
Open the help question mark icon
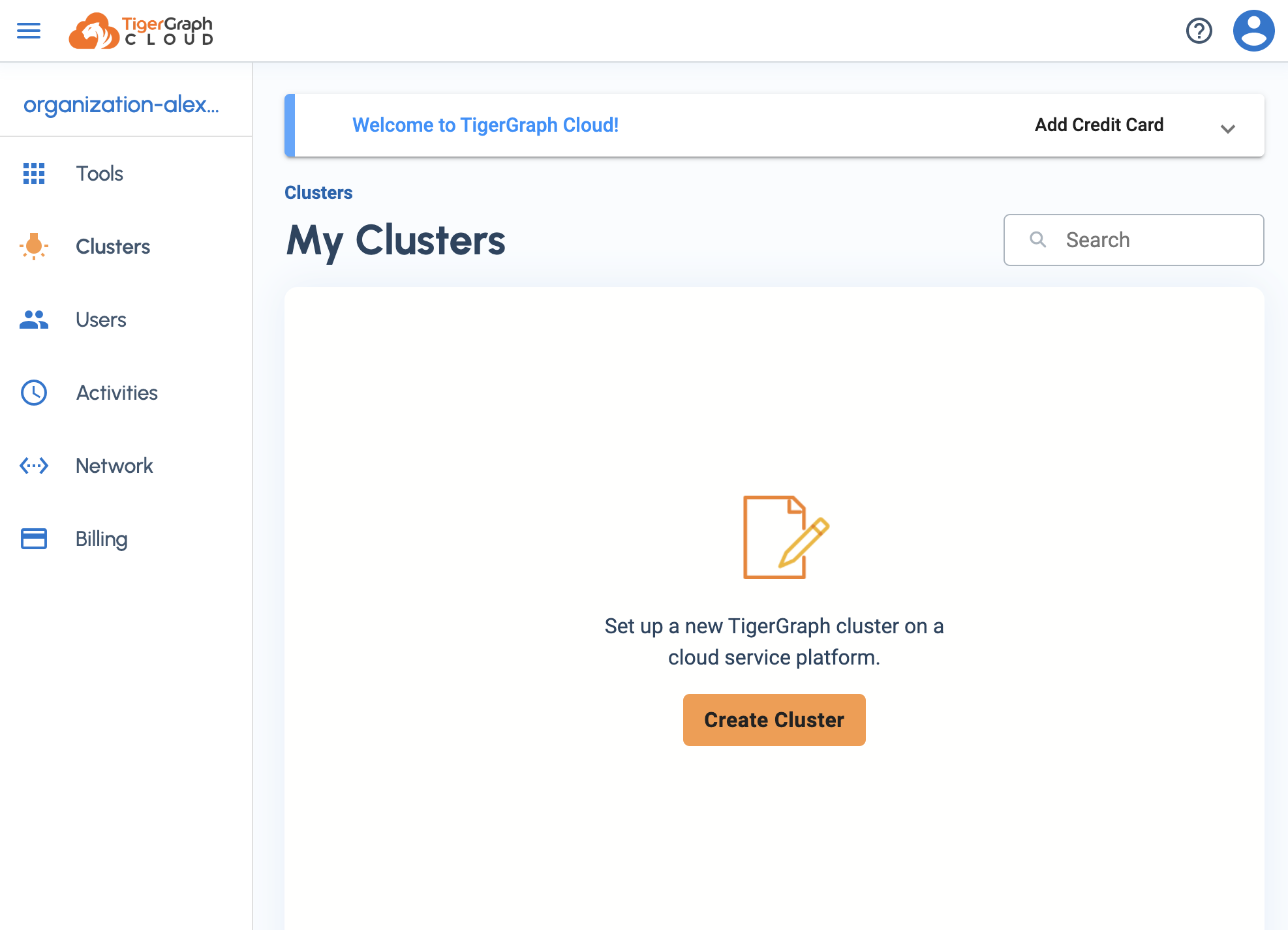click(1199, 31)
